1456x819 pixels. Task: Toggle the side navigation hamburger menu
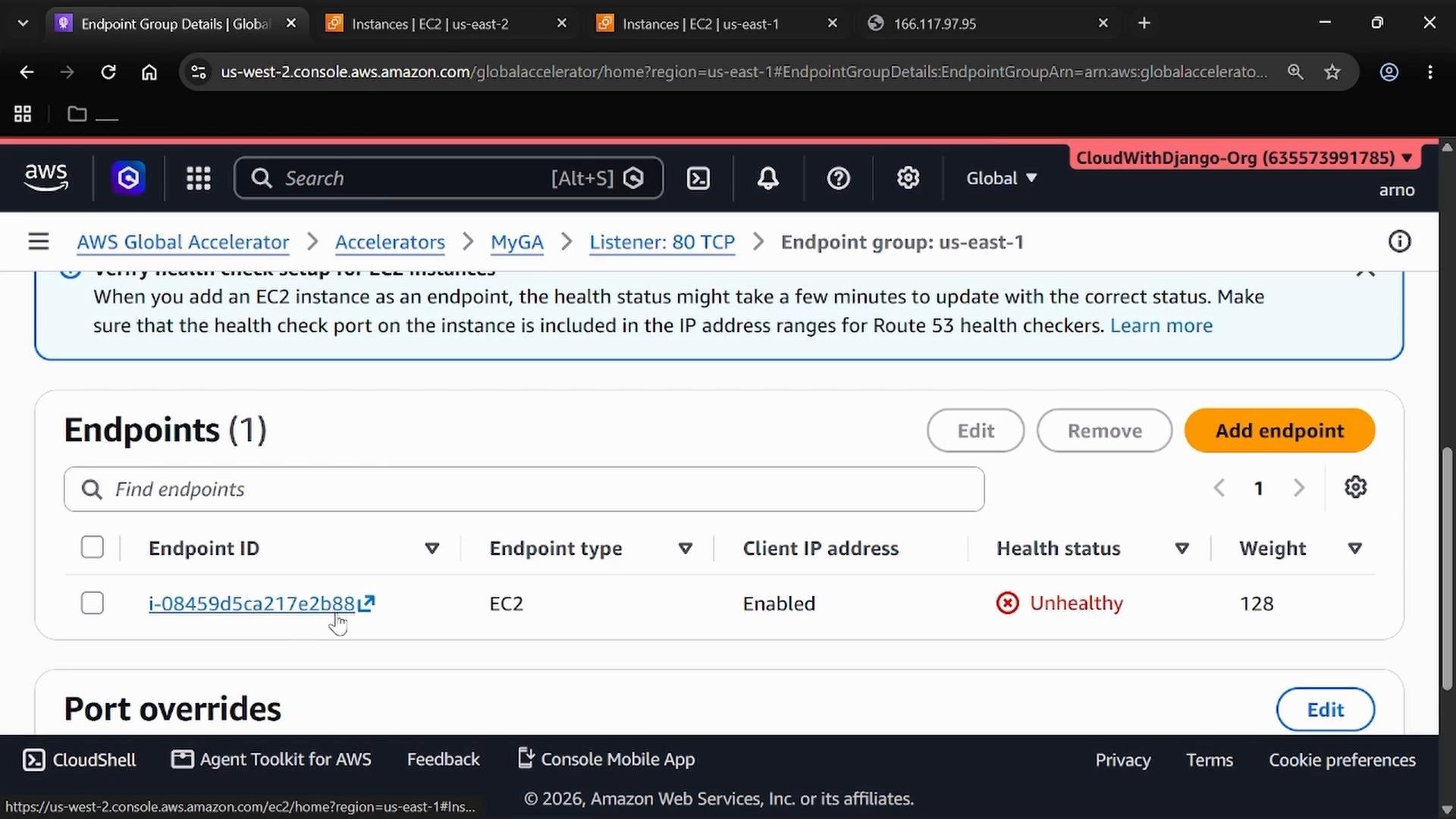click(39, 242)
